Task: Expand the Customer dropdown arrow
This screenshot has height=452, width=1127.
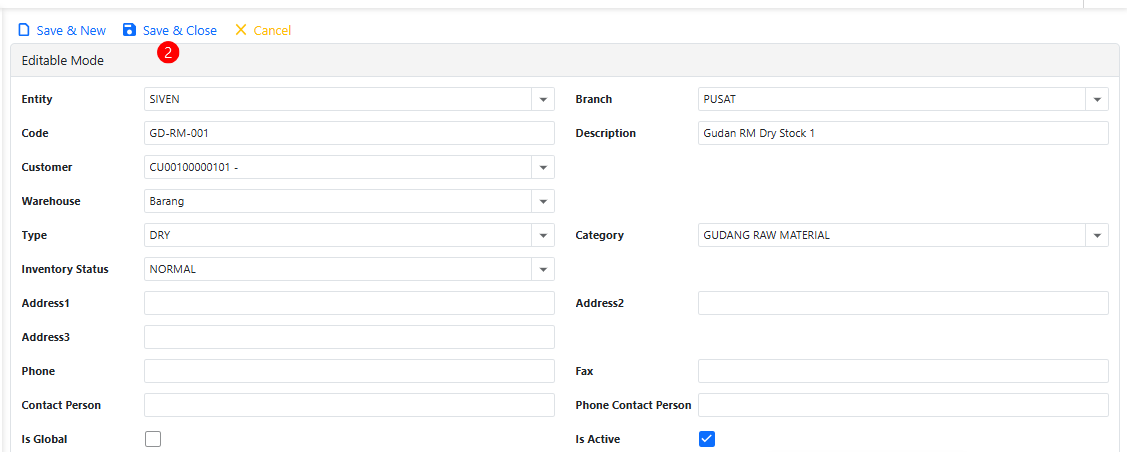Action: coord(543,167)
